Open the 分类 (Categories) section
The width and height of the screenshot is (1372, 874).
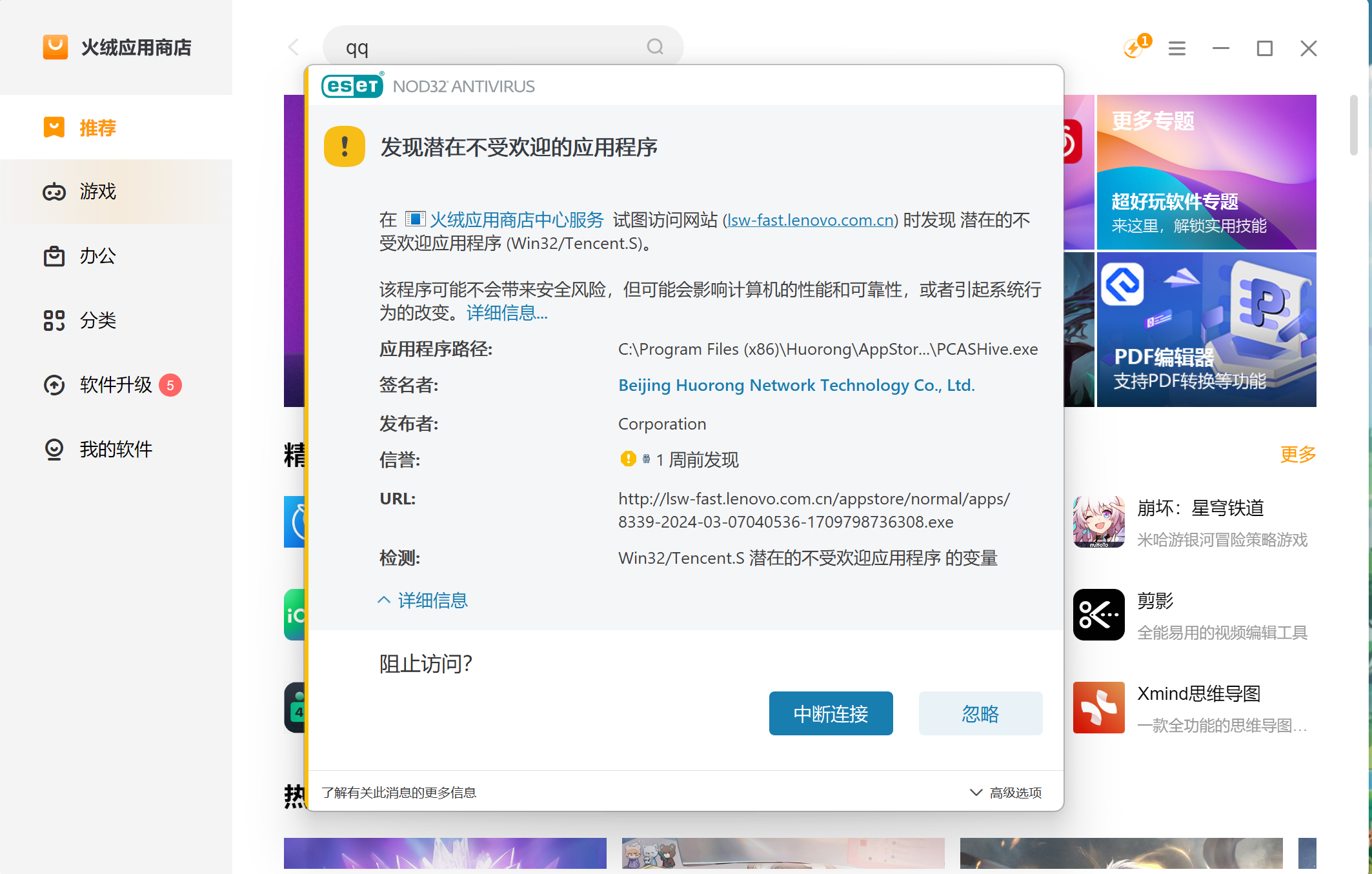(x=97, y=320)
